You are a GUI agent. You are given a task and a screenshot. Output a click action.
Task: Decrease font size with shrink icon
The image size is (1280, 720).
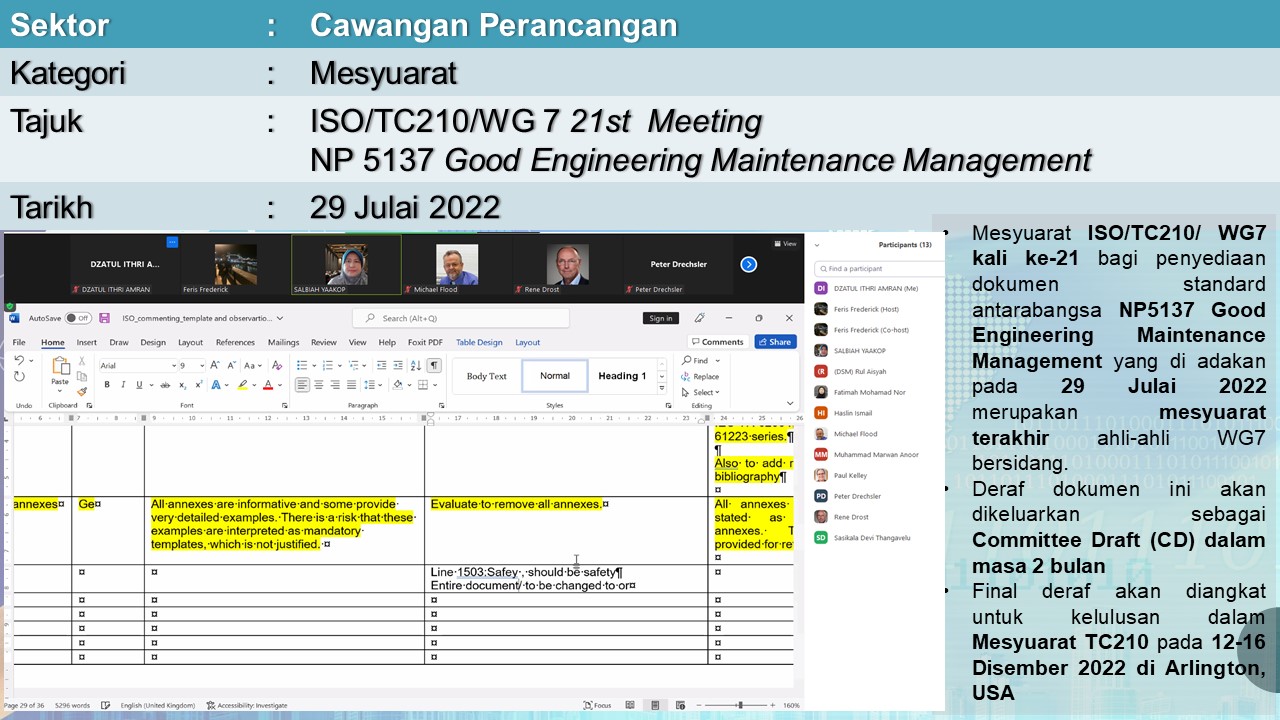coord(231,365)
